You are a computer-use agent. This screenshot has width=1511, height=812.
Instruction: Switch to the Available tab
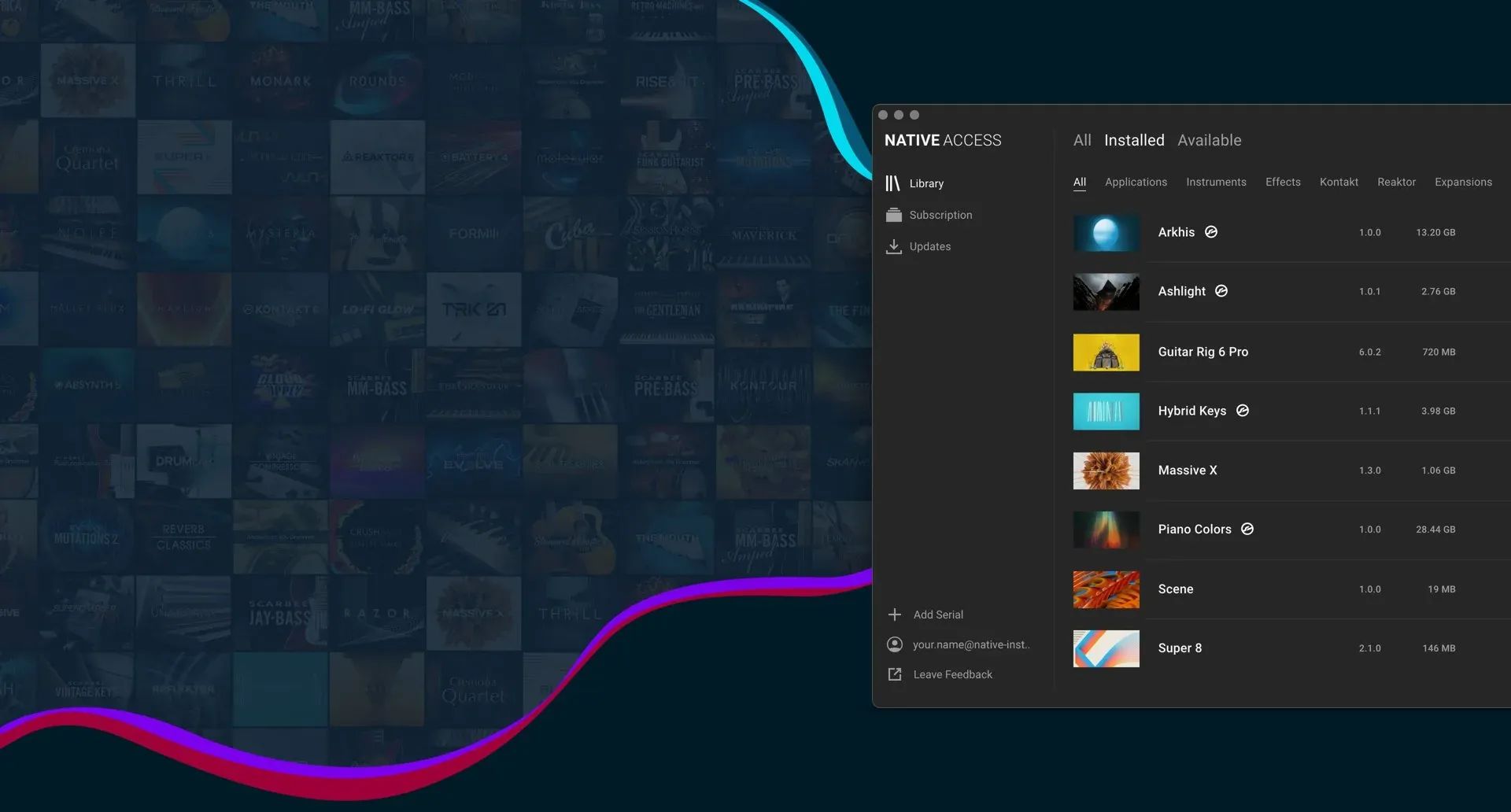click(1210, 140)
